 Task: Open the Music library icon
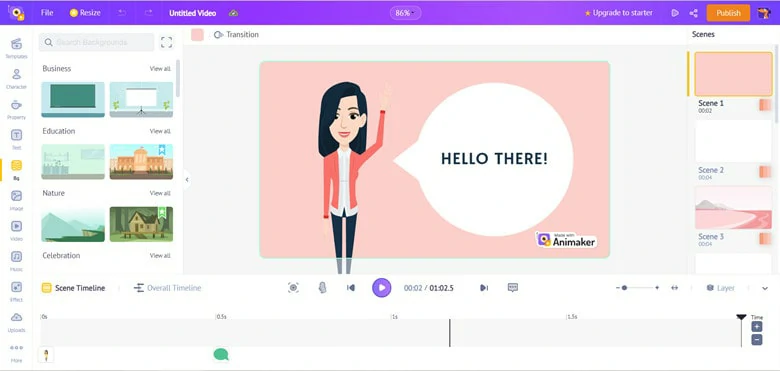click(16, 261)
